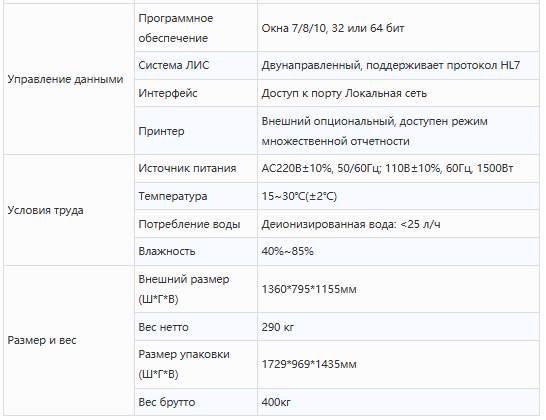Click the HL7 protocol description text

391,65
